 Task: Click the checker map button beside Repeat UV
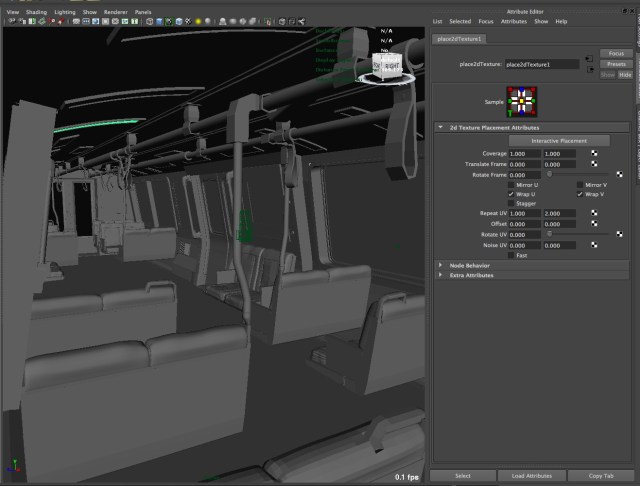(593, 214)
